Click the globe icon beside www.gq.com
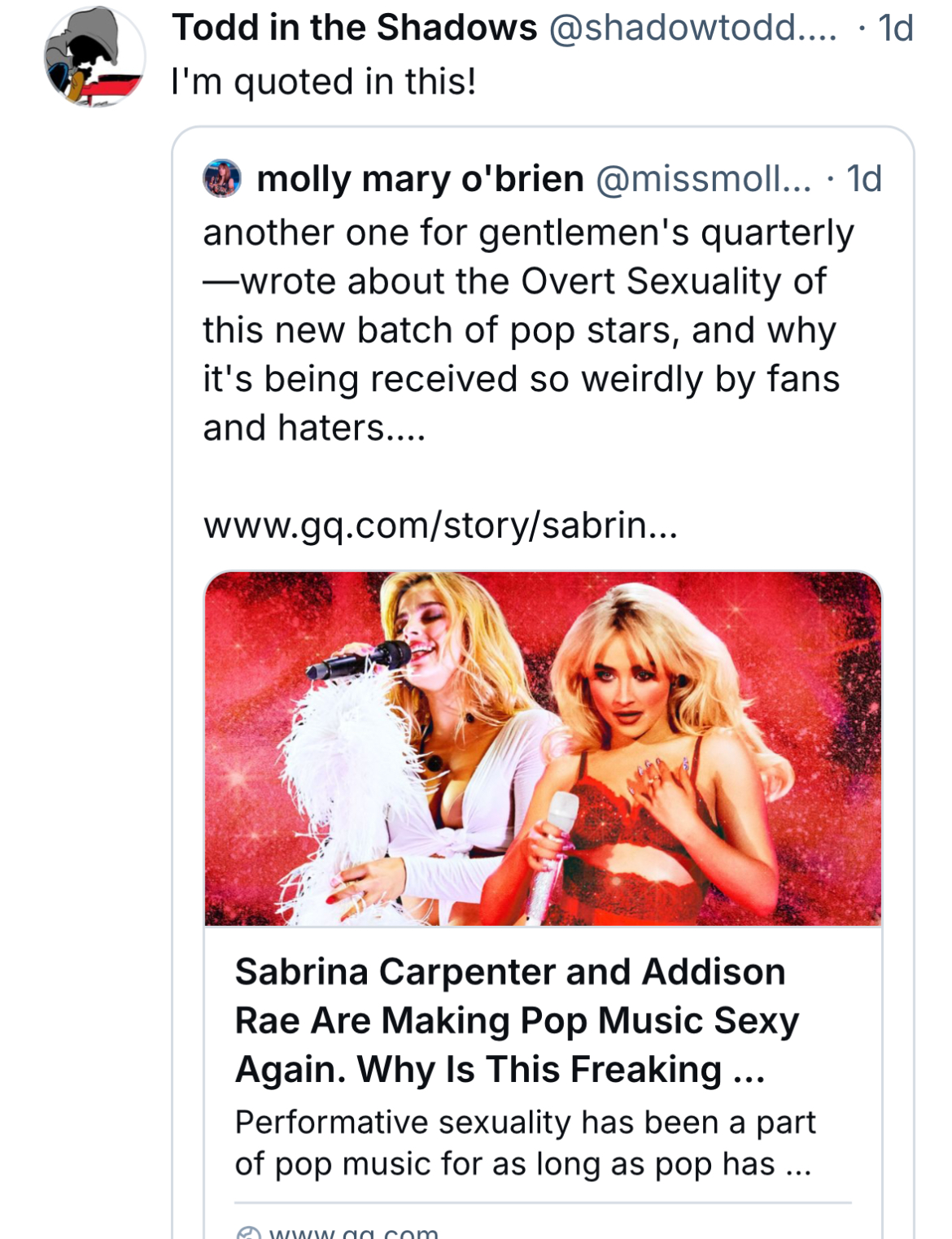952x1239 pixels. [x=248, y=1233]
